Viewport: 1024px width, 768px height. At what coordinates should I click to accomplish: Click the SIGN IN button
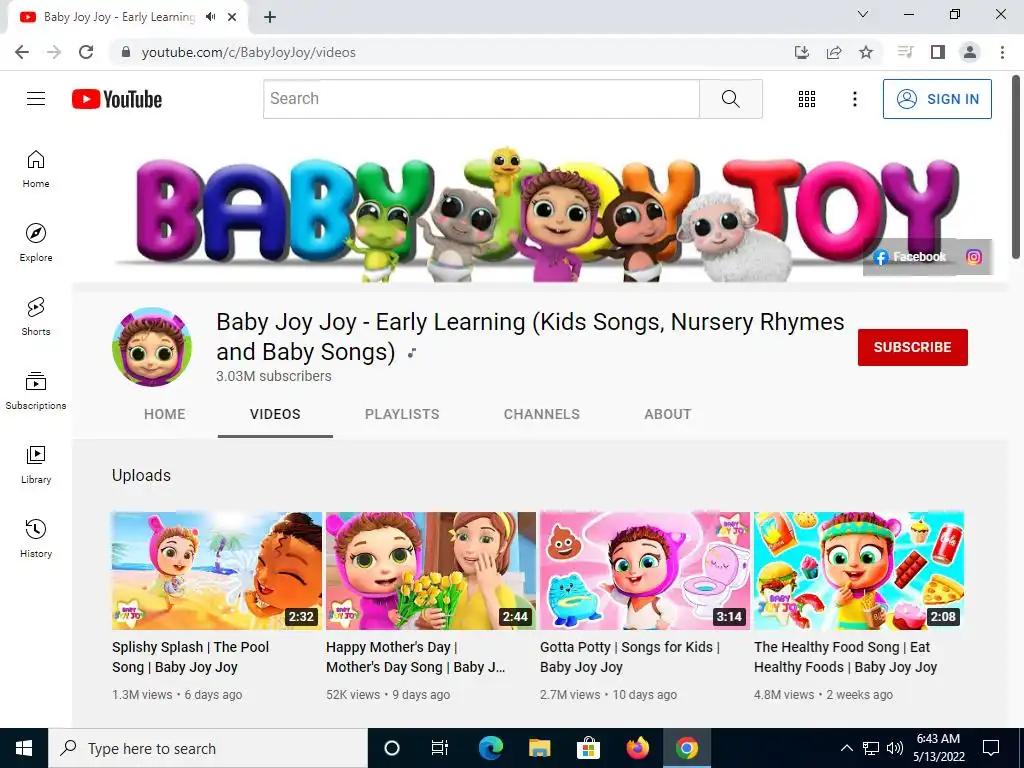937,99
